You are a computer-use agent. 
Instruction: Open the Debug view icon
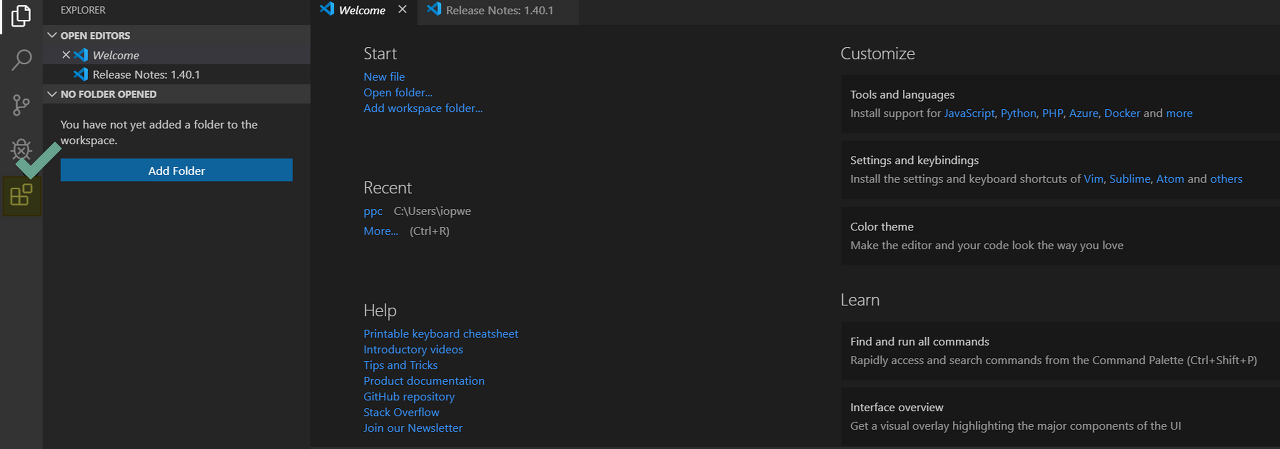click(x=21, y=150)
